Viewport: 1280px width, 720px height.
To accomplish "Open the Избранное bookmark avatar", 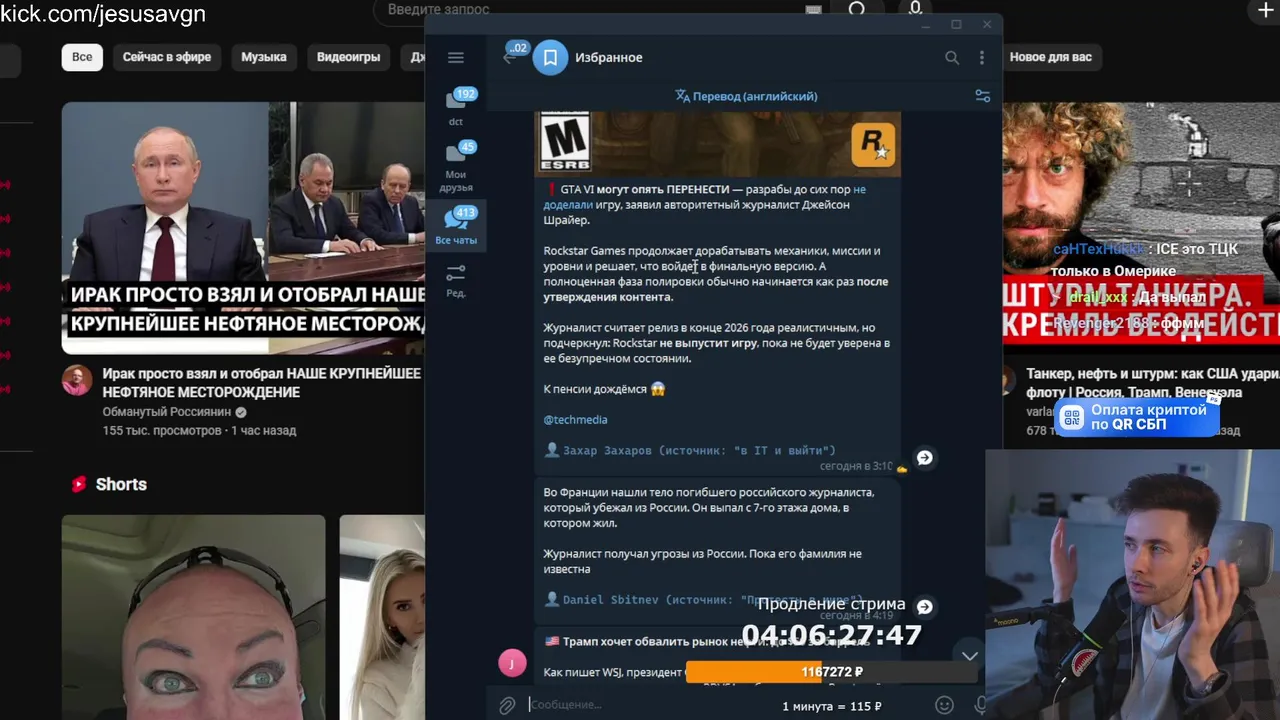I will pyautogui.click(x=550, y=58).
